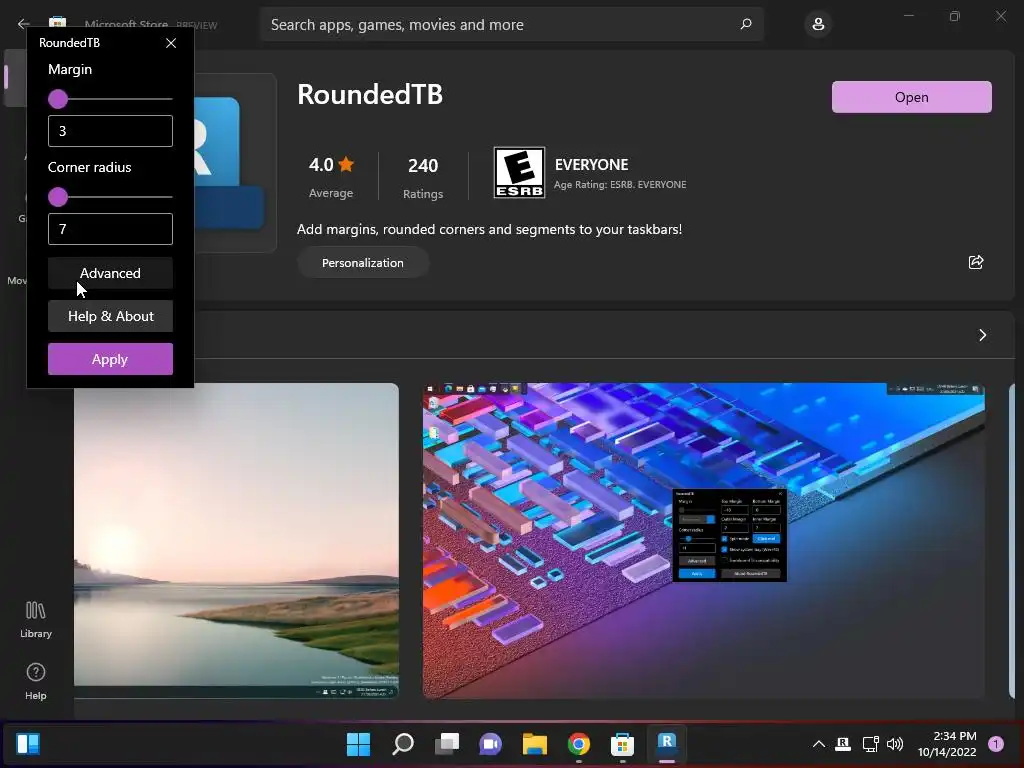Open Task View on the taskbar
This screenshot has width=1024, height=768.
click(447, 744)
